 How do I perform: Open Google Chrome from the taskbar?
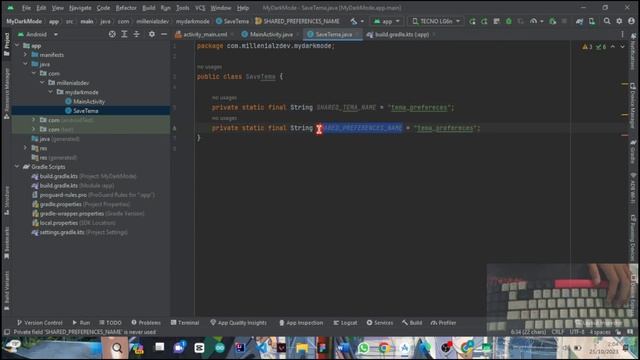pos(384,348)
